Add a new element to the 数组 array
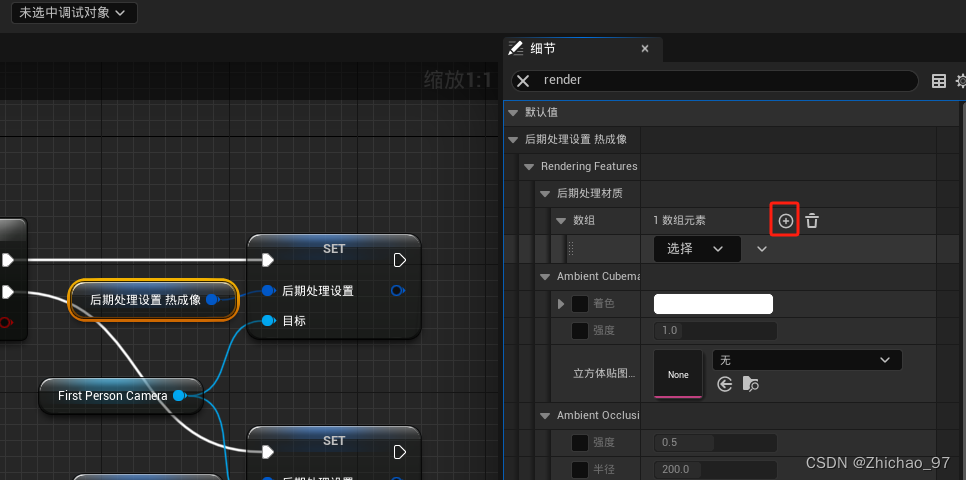Image resolution: width=966 pixels, height=480 pixels. tap(785, 221)
